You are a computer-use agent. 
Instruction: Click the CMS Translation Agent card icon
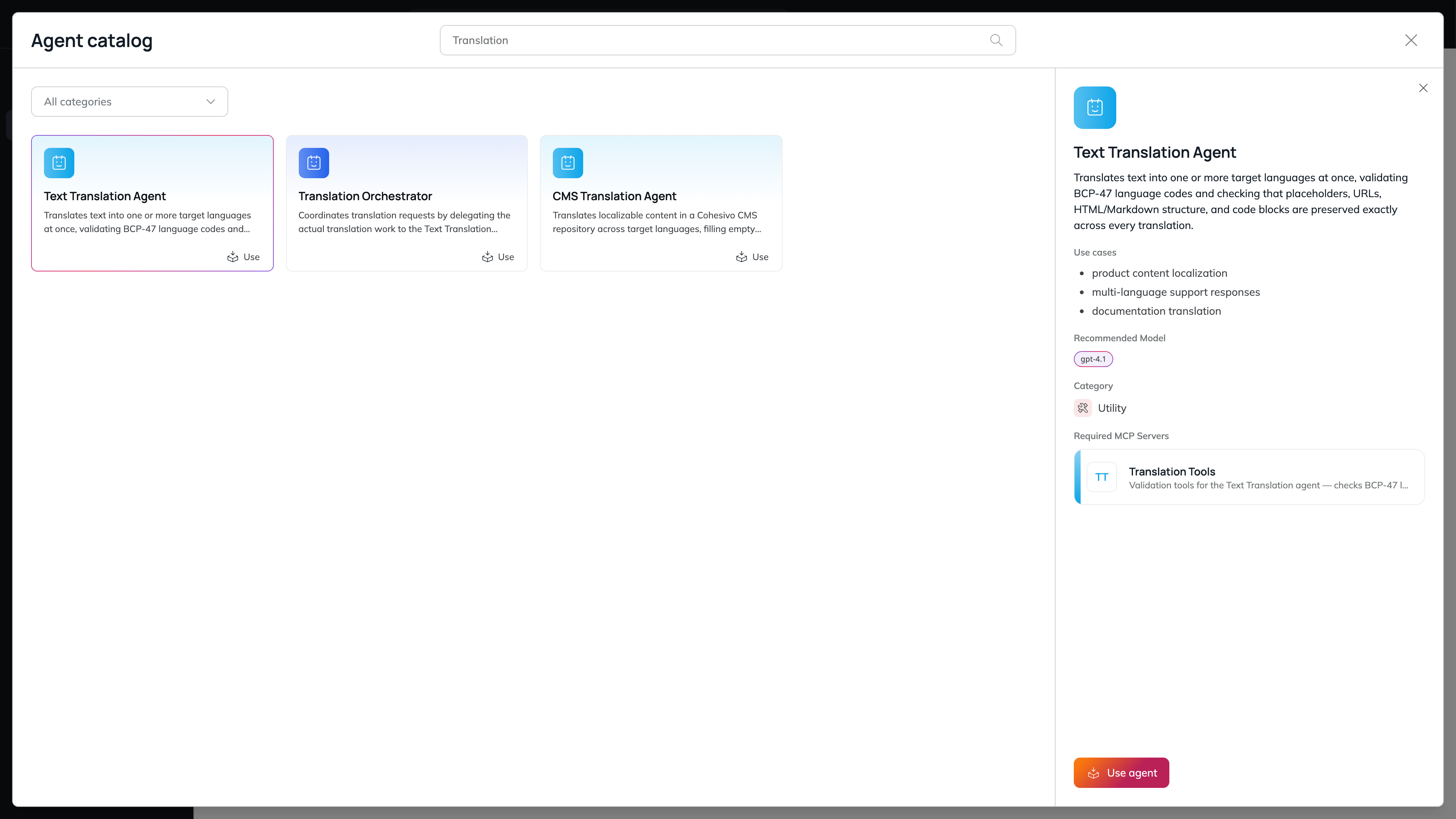(x=568, y=163)
